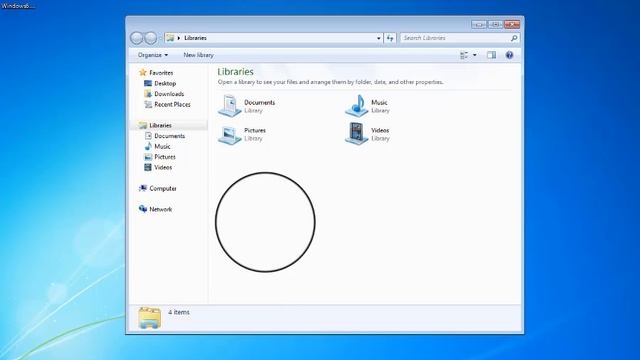The height and width of the screenshot is (360, 640).
Task: Click the sidebar Pictures library icon
Action: (x=148, y=157)
